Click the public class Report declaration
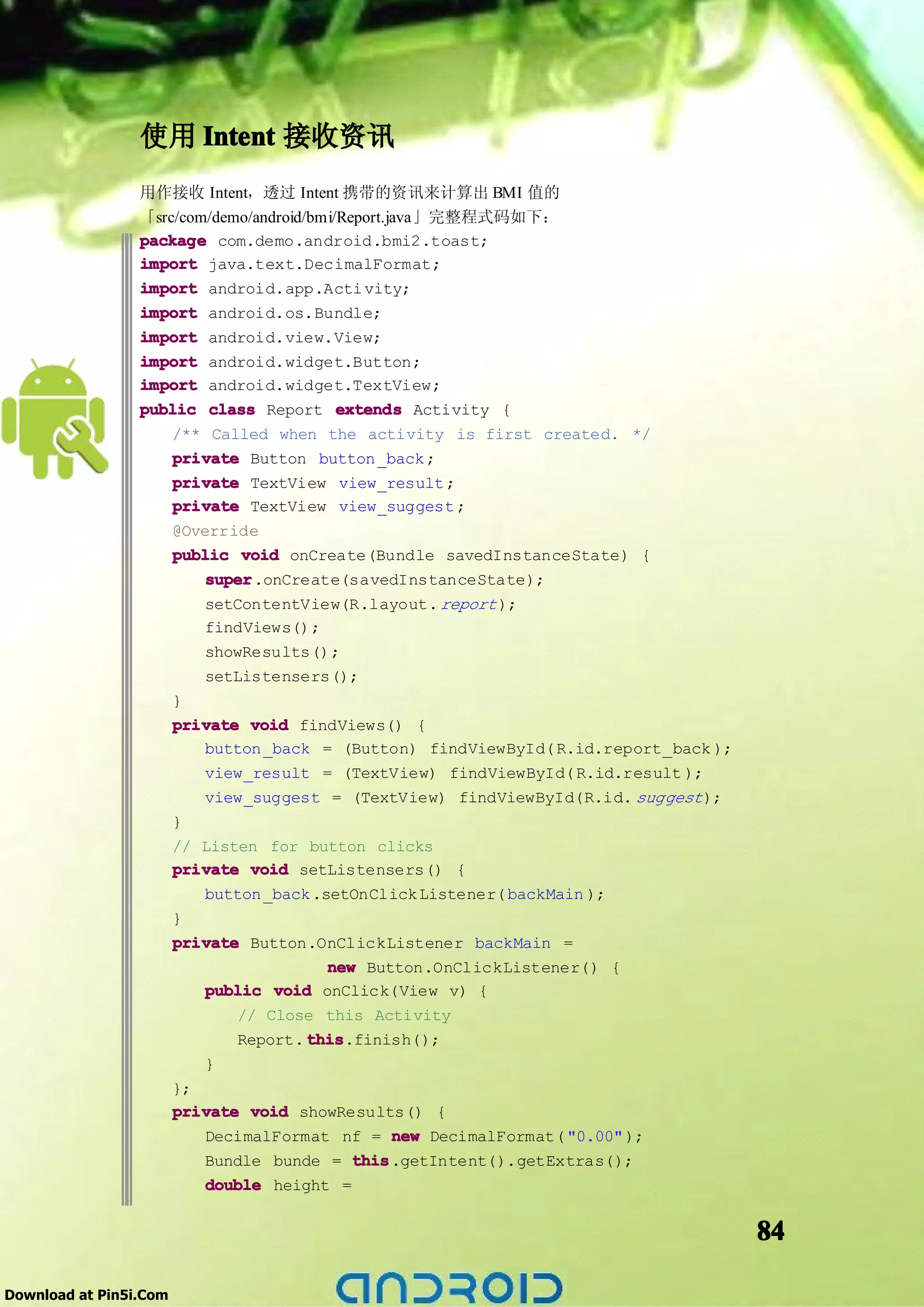 pyautogui.click(x=324, y=410)
